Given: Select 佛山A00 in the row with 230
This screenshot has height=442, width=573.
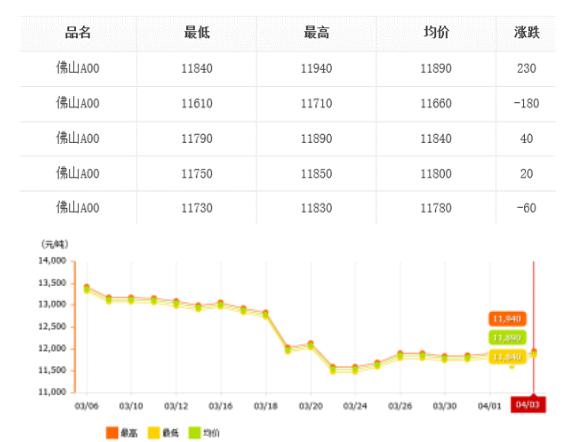Looking at the screenshot, I should click(78, 68).
